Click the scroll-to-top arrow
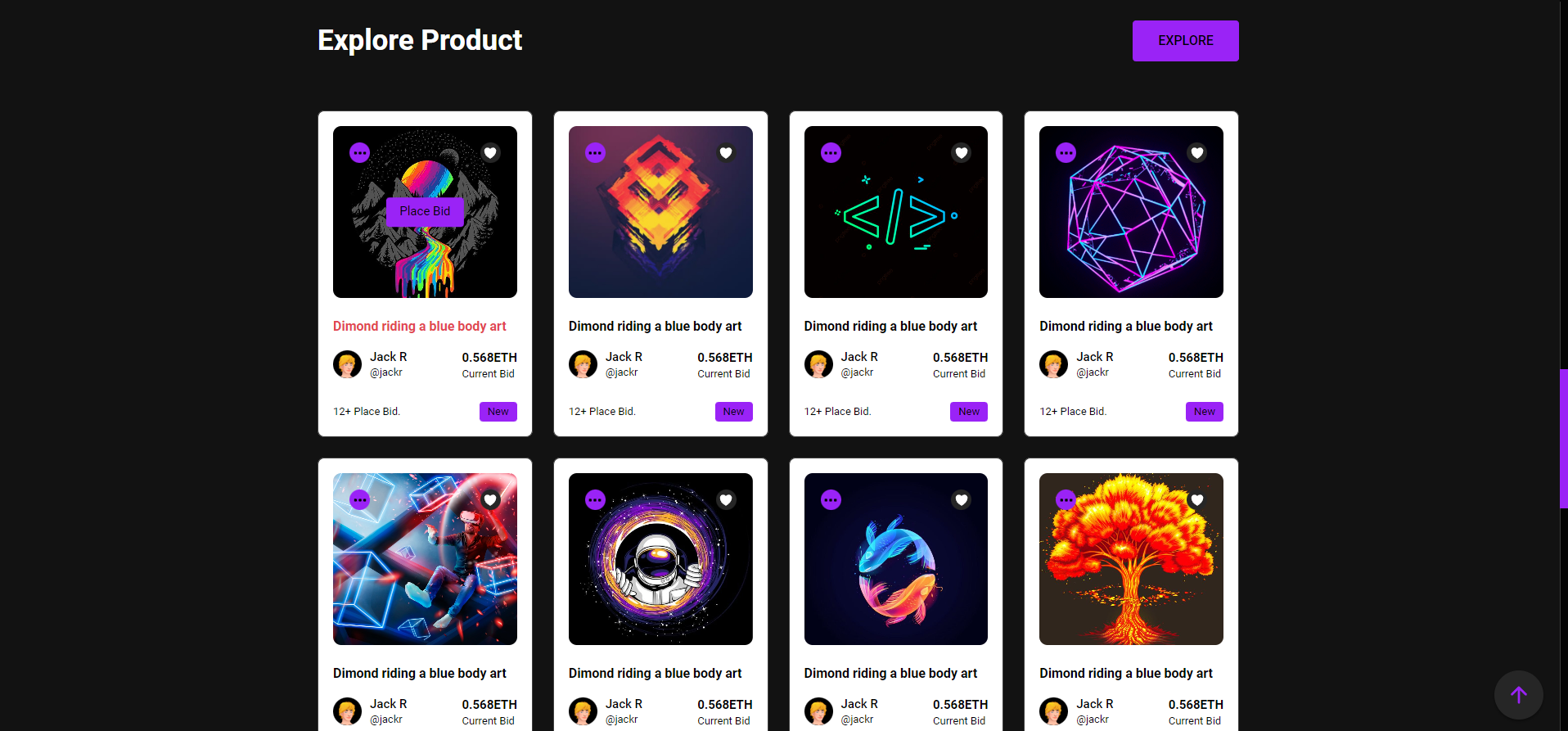 tap(1518, 694)
